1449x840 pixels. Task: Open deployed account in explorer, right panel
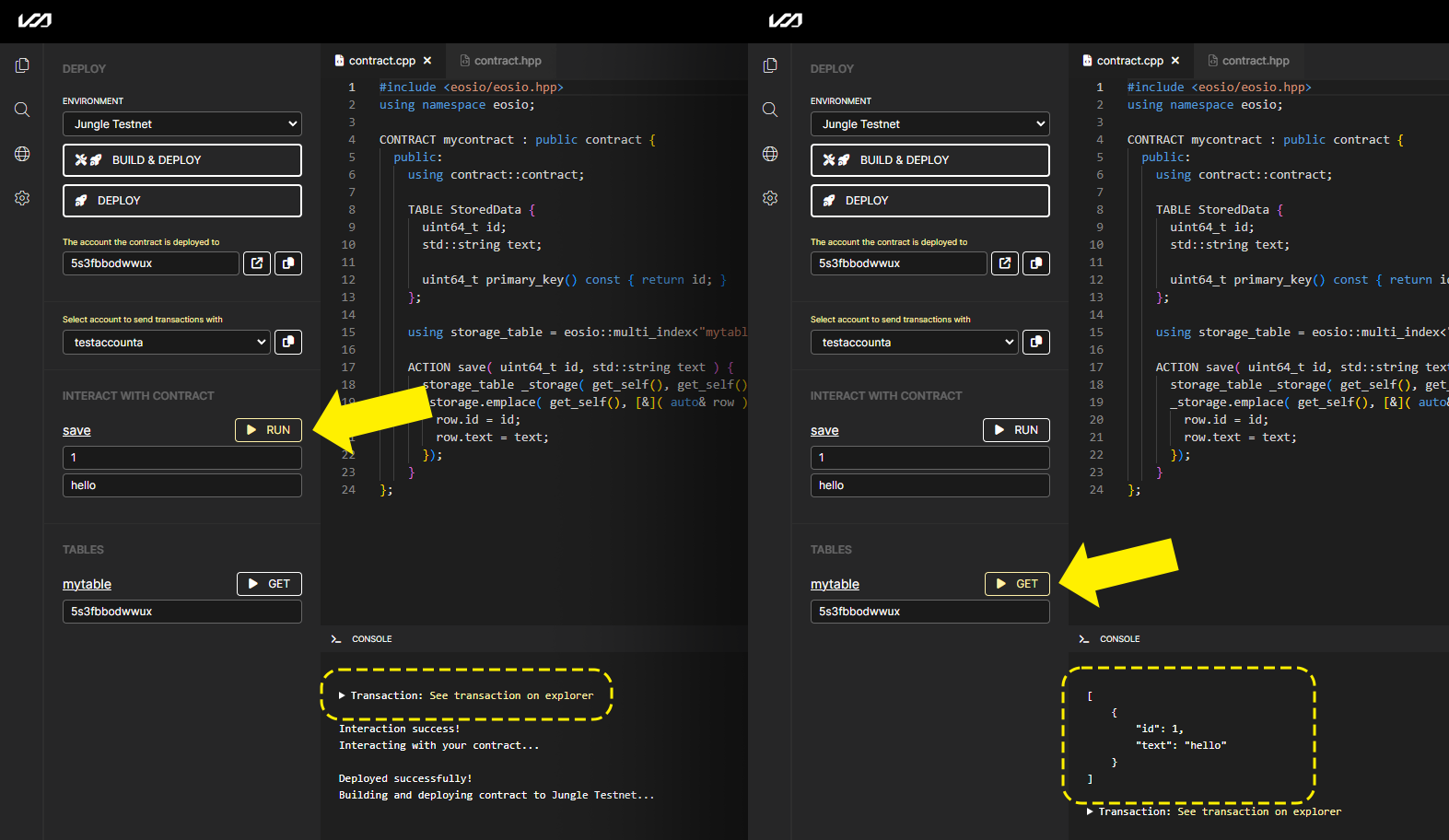coord(1005,263)
